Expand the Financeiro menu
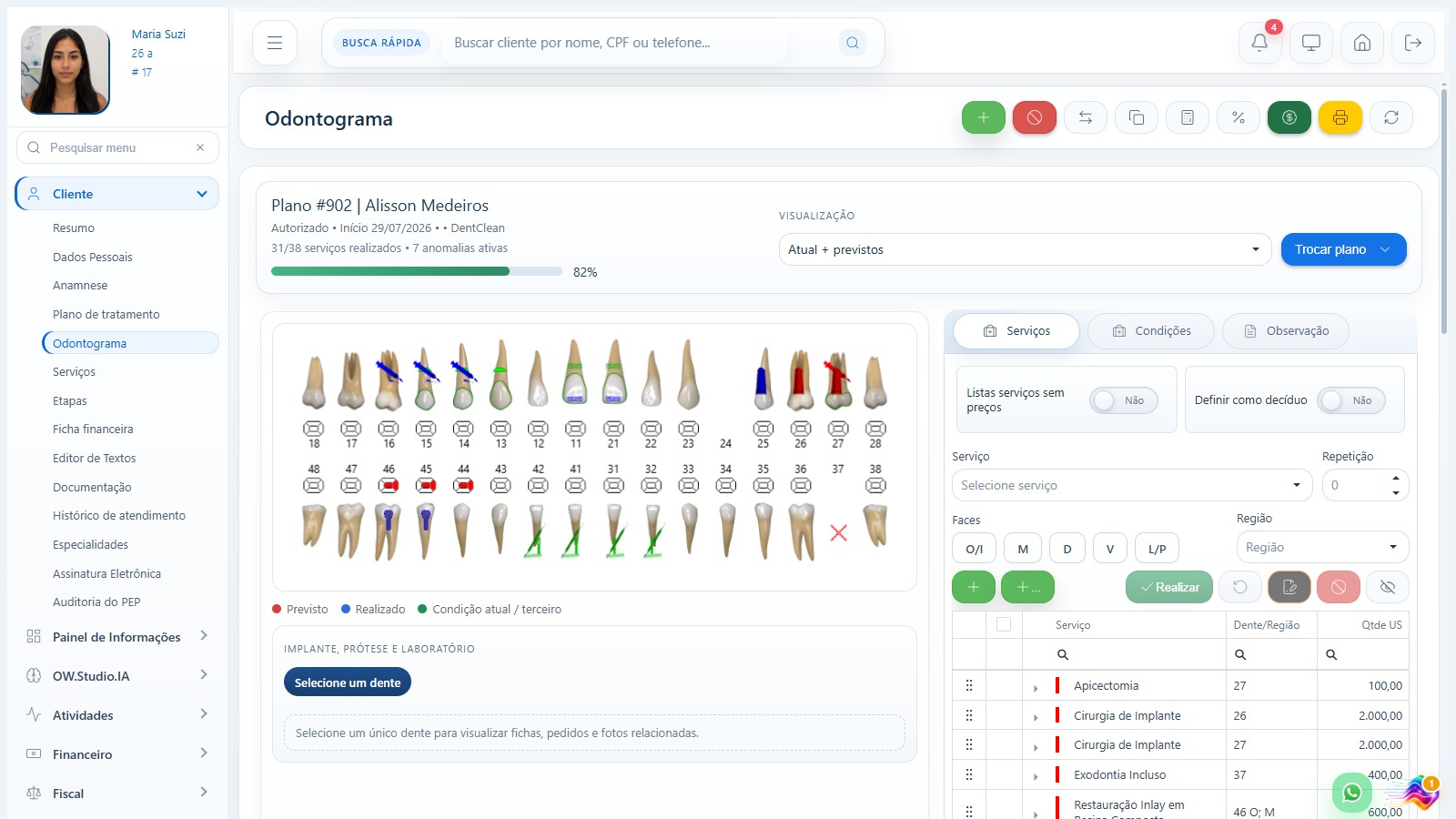This screenshot has height=819, width=1456. 117,754
